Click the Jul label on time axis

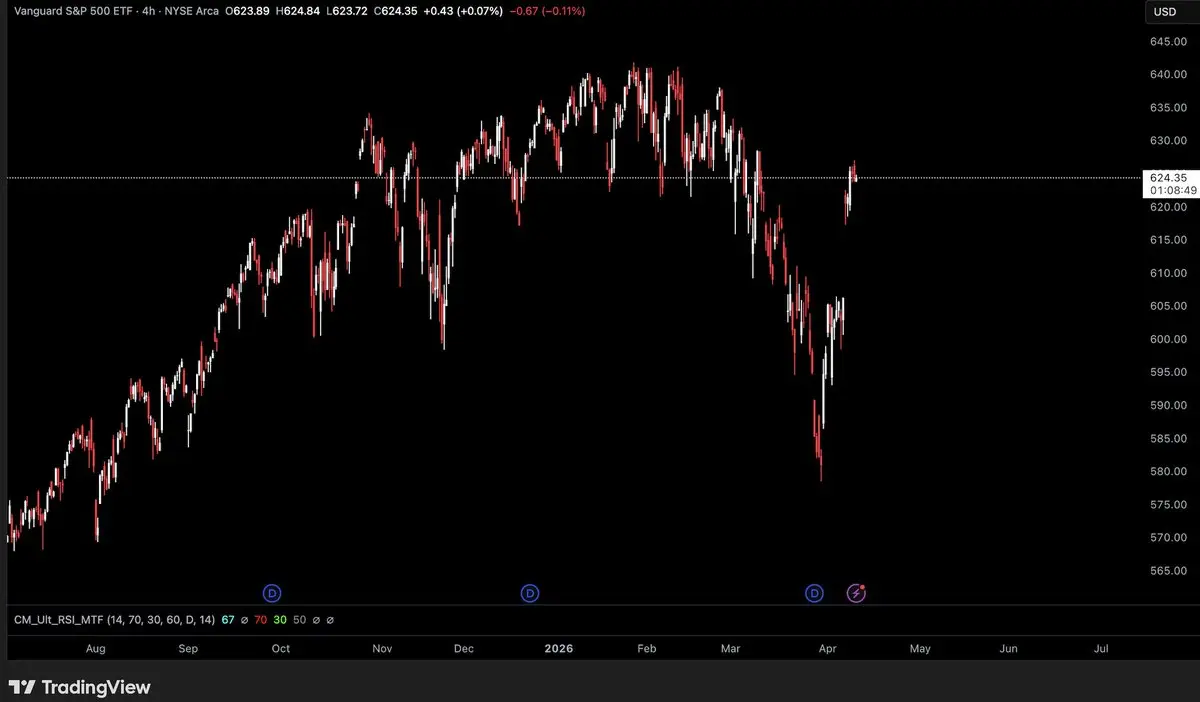[x=1101, y=648]
